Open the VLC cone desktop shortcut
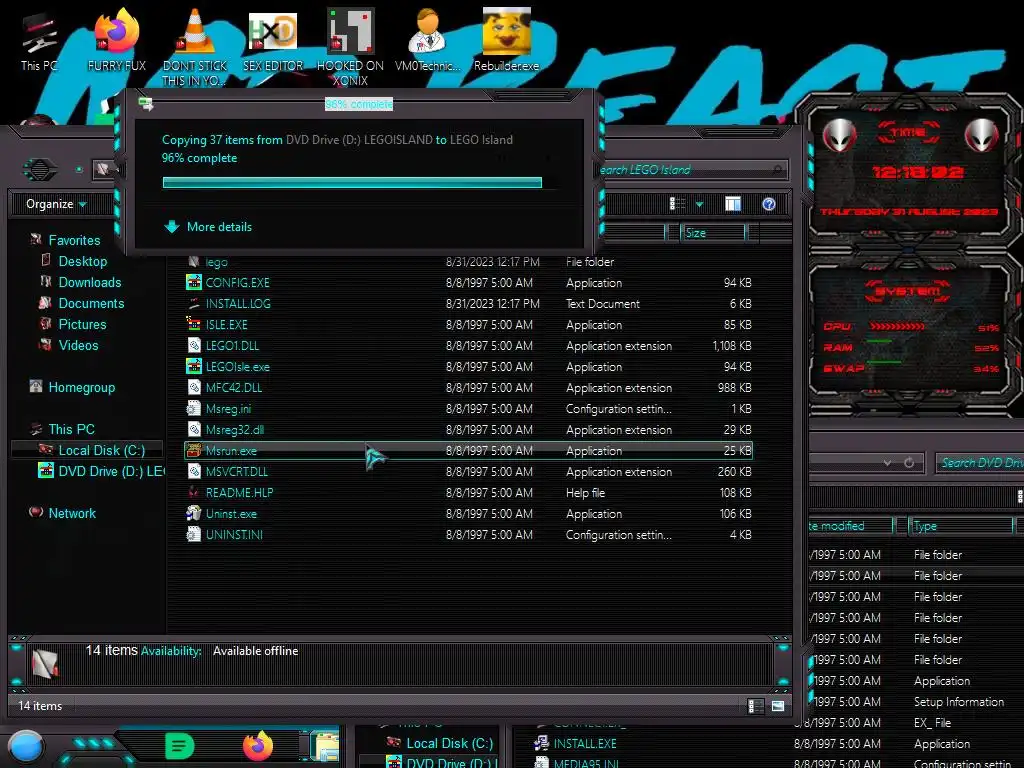This screenshot has width=1024, height=768. [195, 47]
